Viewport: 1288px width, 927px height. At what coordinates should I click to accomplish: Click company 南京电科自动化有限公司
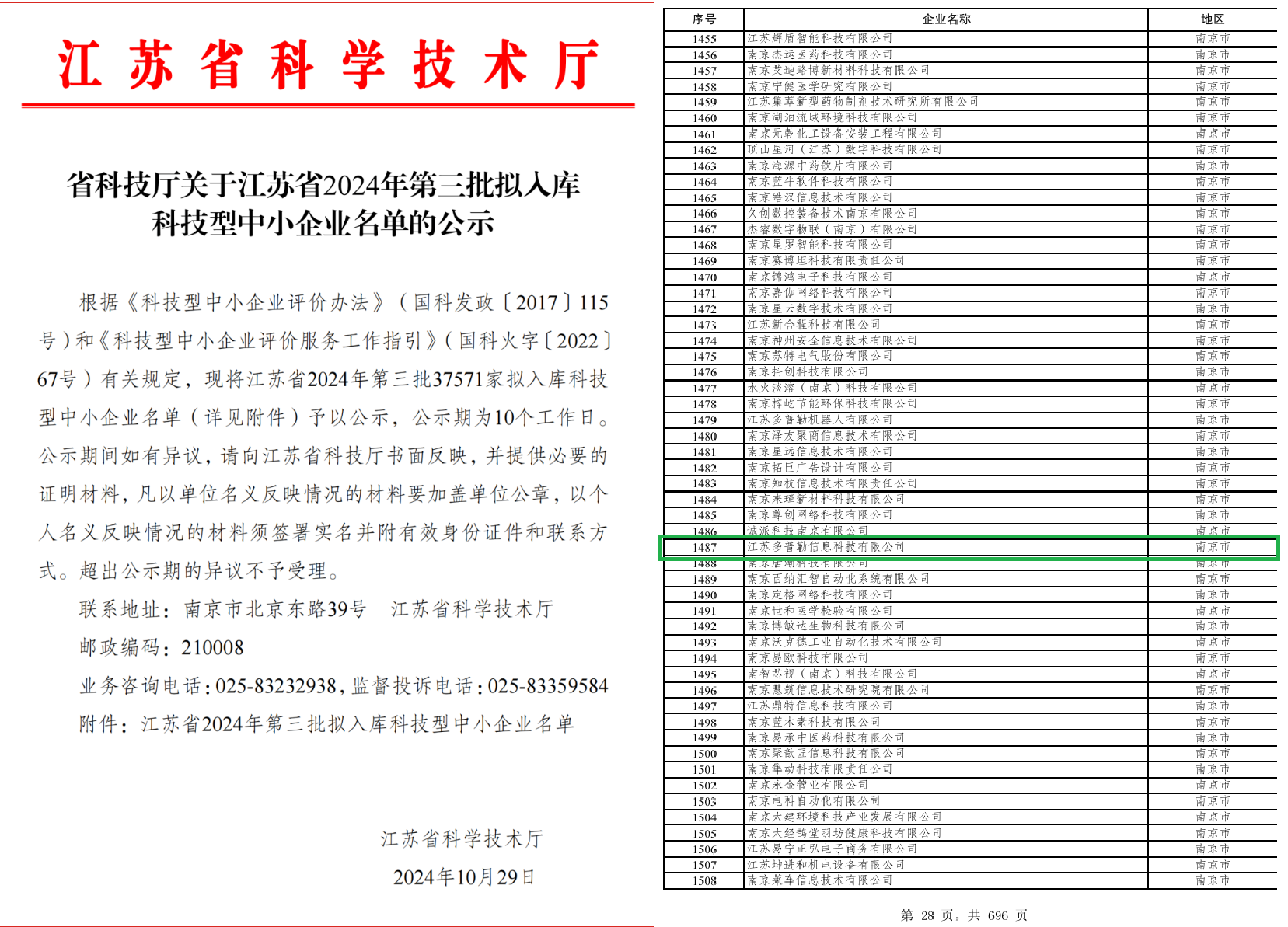tap(814, 800)
